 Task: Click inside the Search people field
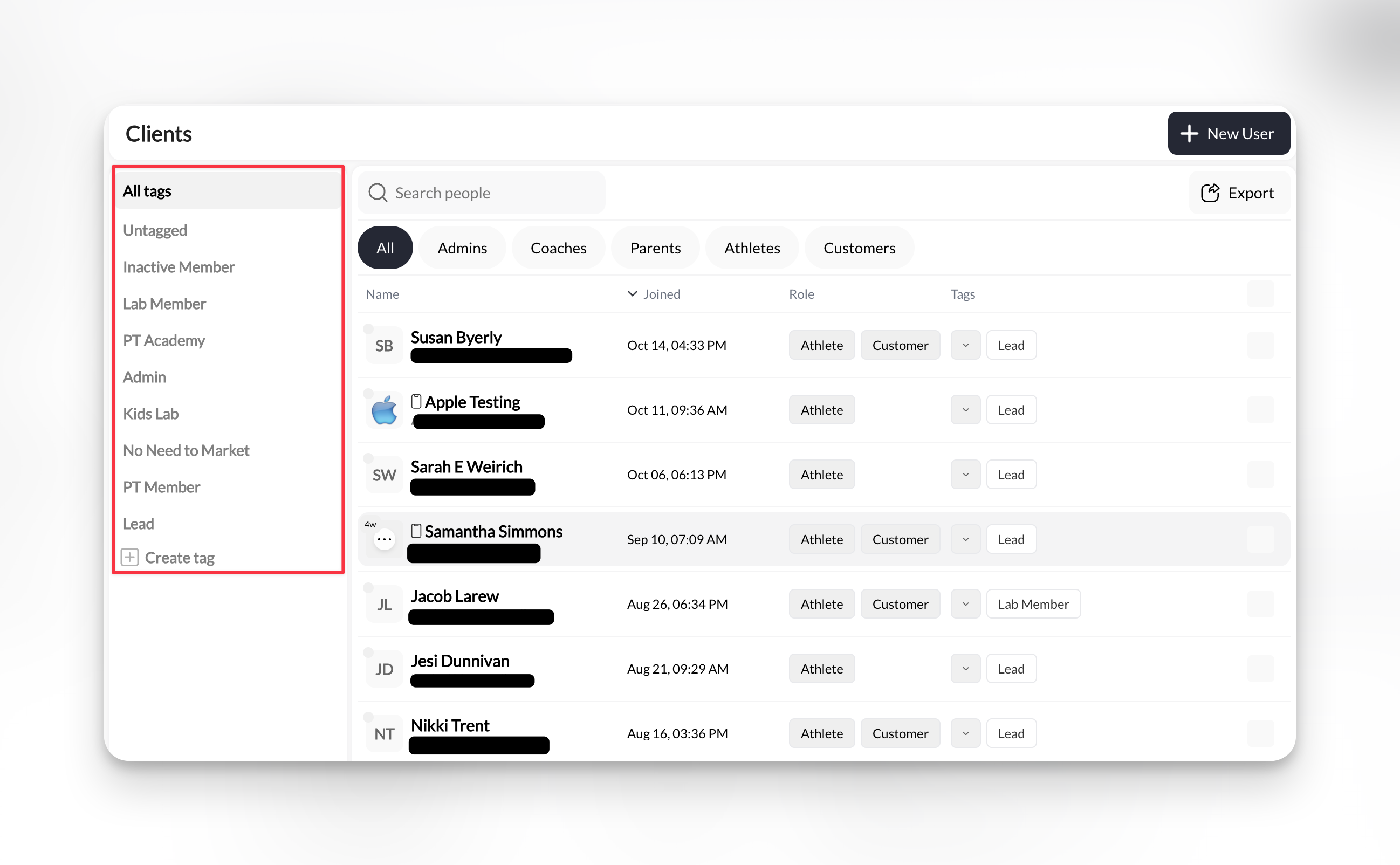click(486, 192)
